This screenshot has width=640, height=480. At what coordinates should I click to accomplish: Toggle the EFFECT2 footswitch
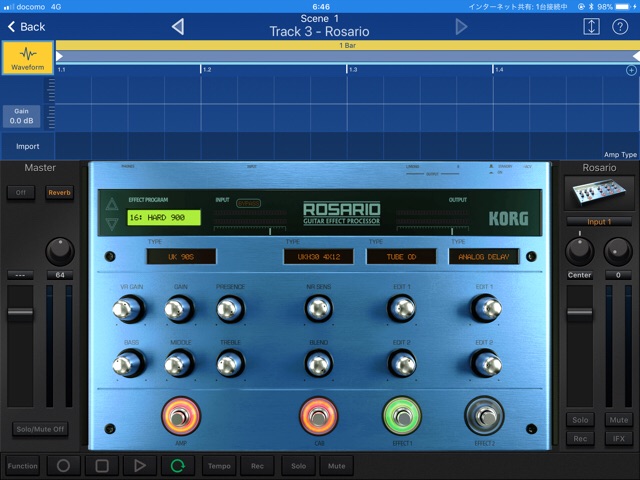pyautogui.click(x=484, y=416)
